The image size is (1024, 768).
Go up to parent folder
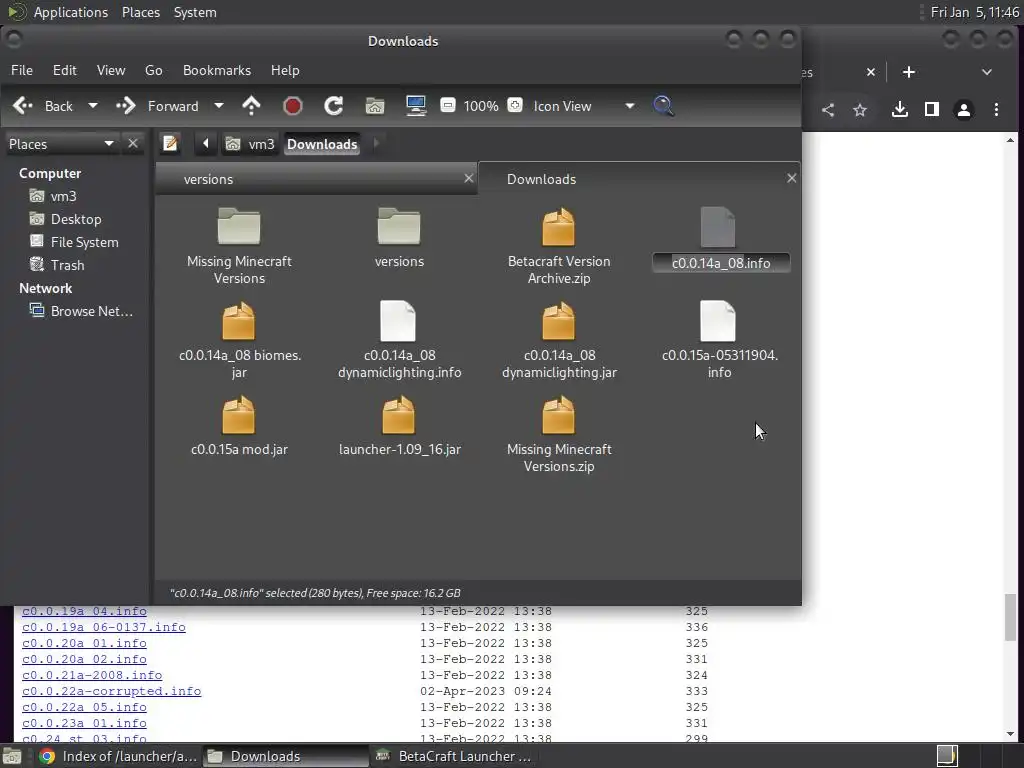(x=251, y=106)
